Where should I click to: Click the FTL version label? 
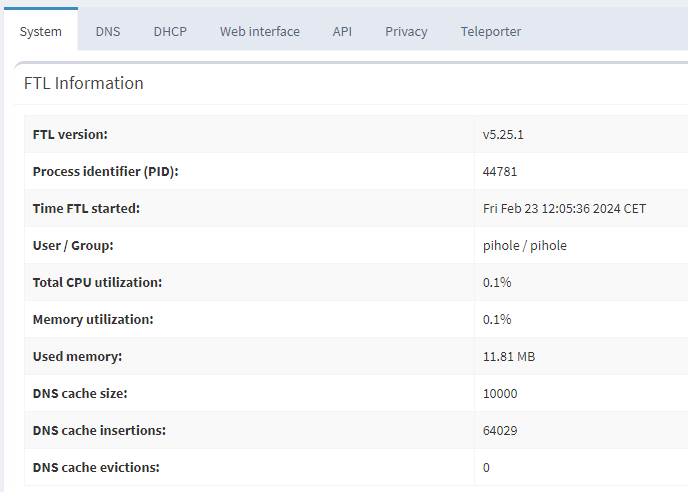point(70,134)
